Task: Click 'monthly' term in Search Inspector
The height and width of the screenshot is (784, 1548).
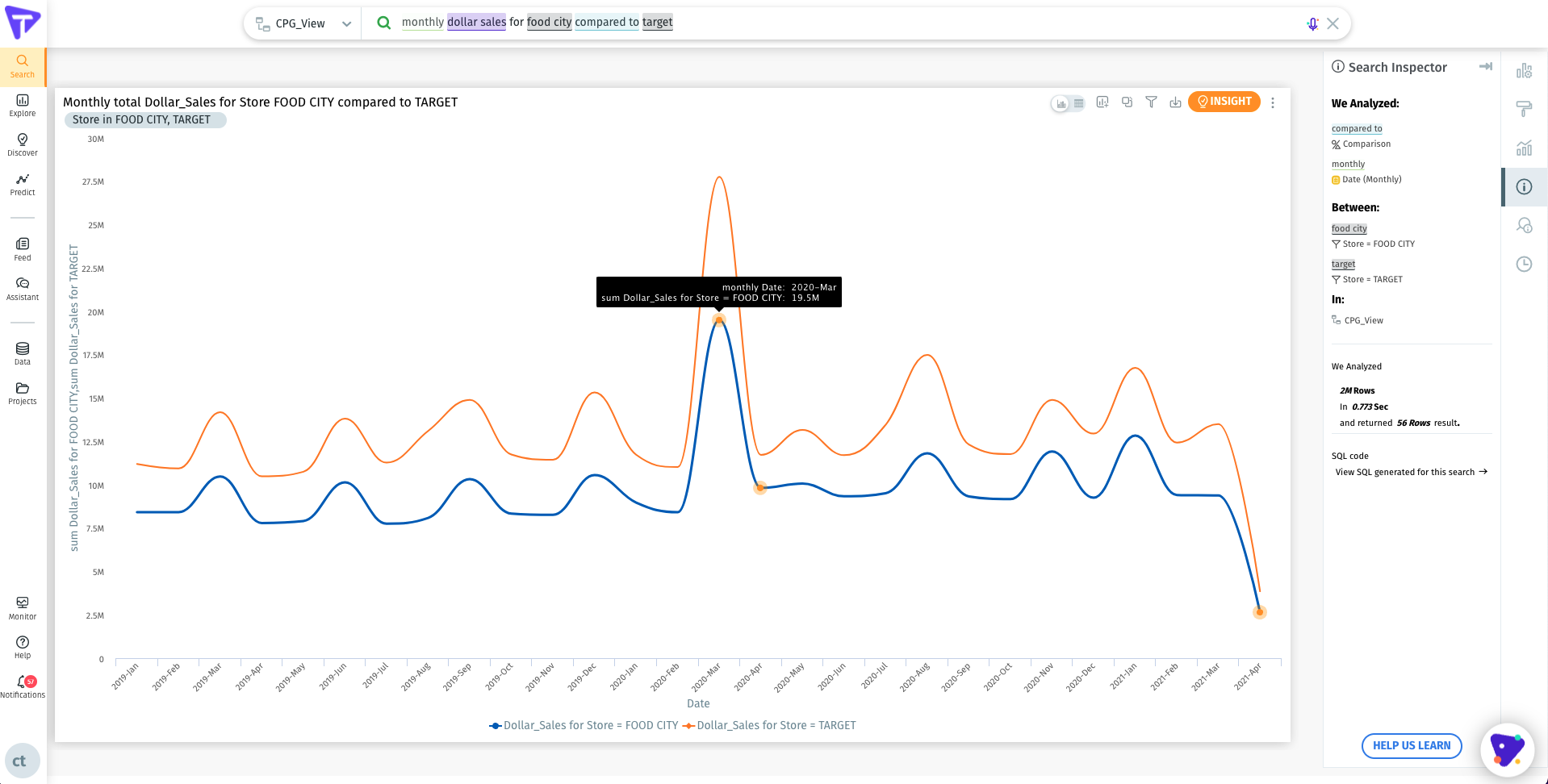Action: coord(1348,164)
